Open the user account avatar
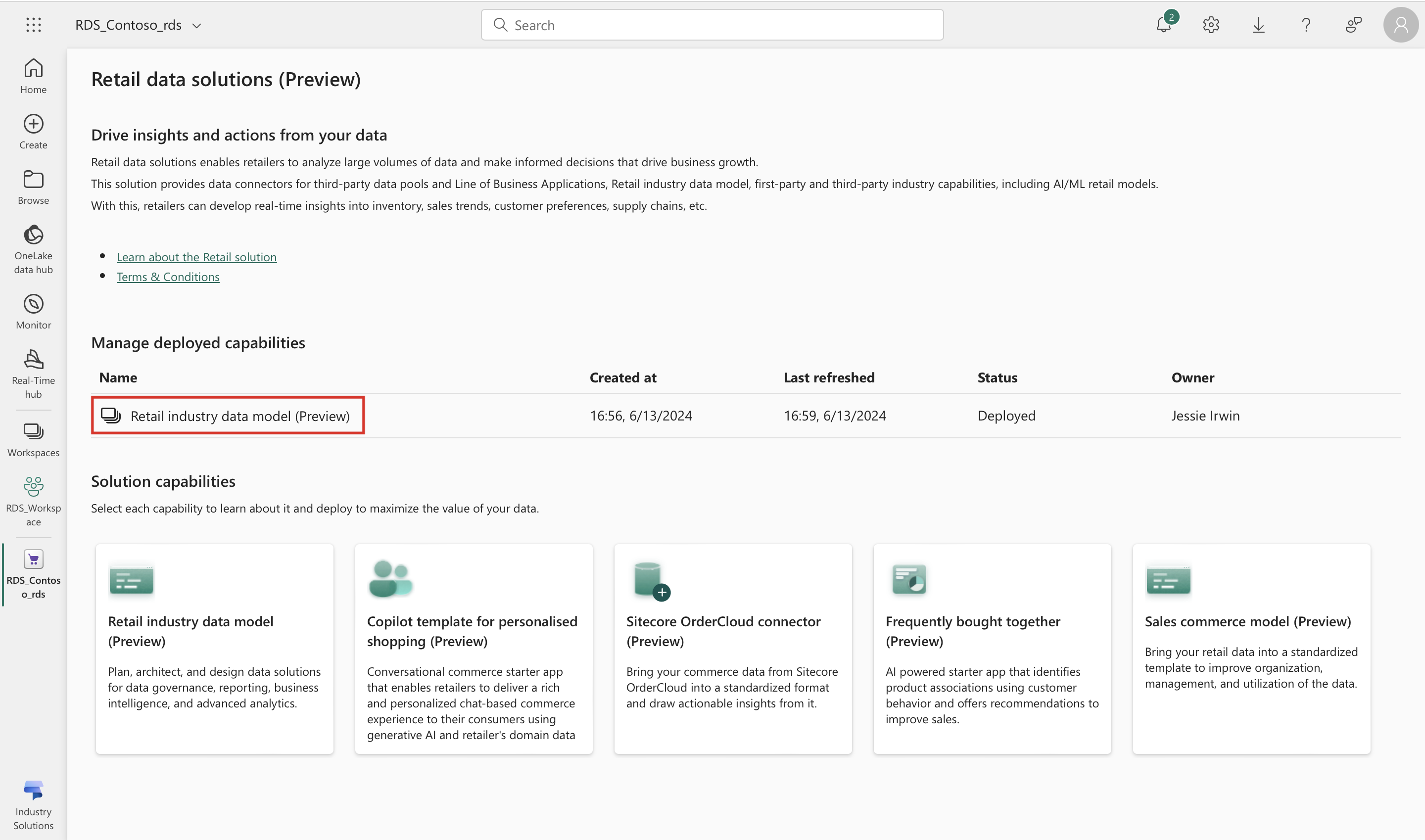This screenshot has width=1425, height=840. (1401, 25)
